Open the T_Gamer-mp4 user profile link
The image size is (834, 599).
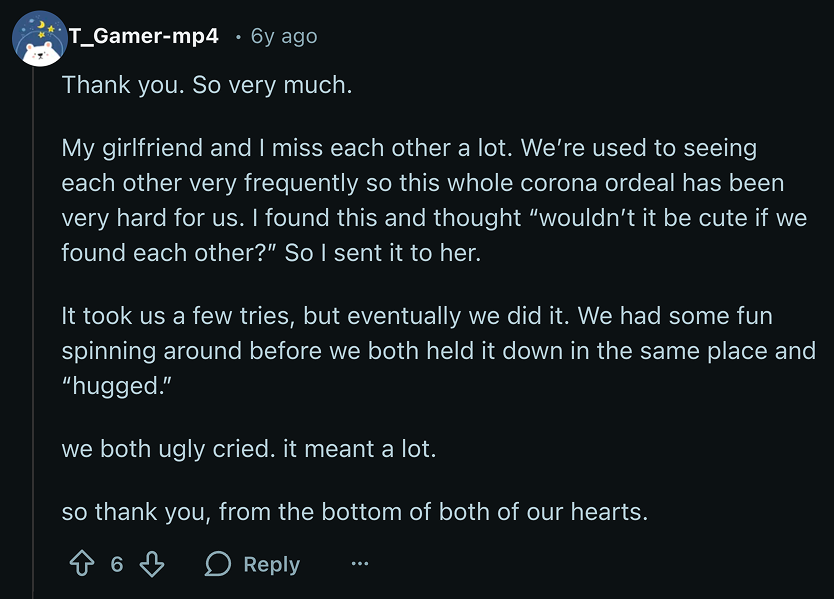(x=143, y=36)
